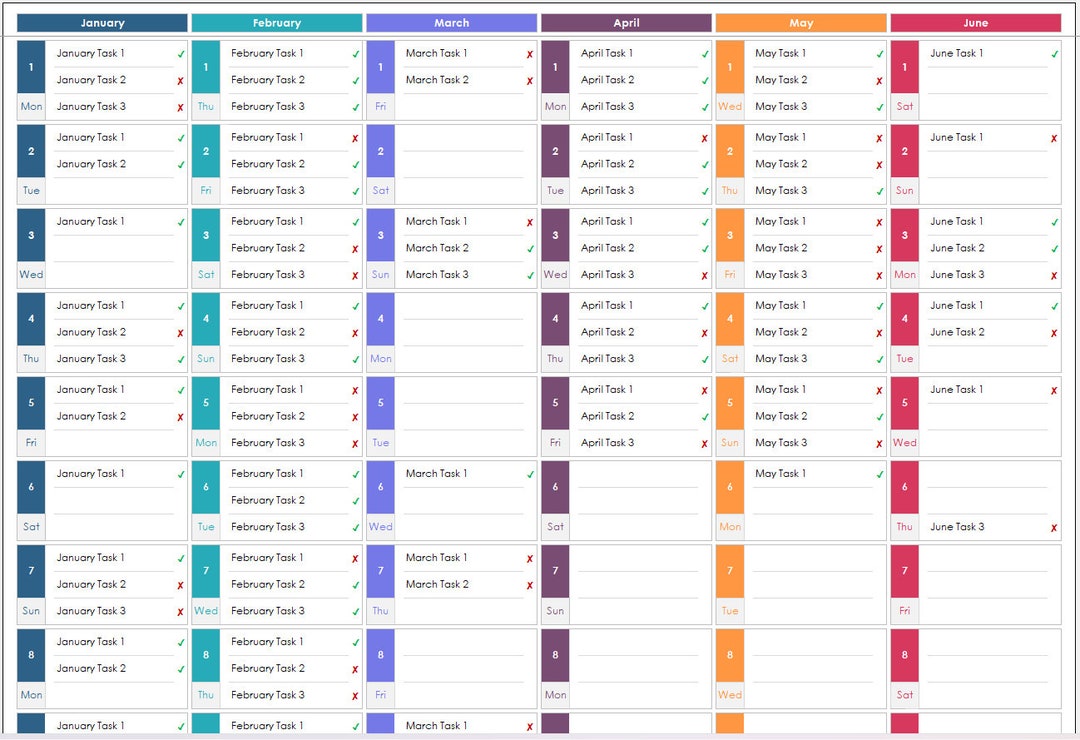The image size is (1080, 740).
Task: Select "February Task 2" on February 8
Action: [268, 668]
